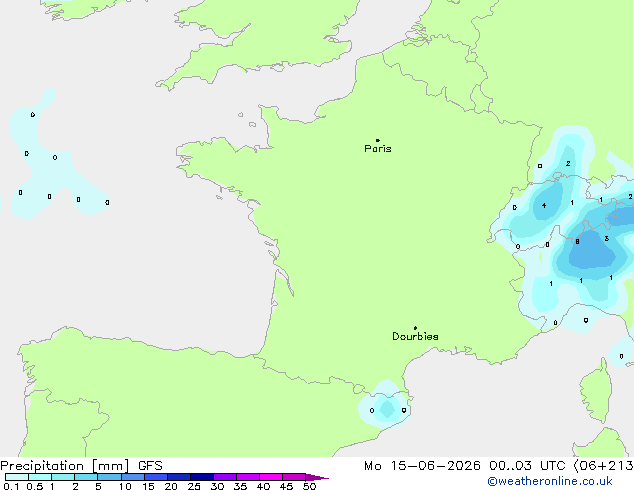Viewport: 634px width, 490px height.
Task: Click the 'Mo 15-06-2026' forecast date
Action: [422, 466]
